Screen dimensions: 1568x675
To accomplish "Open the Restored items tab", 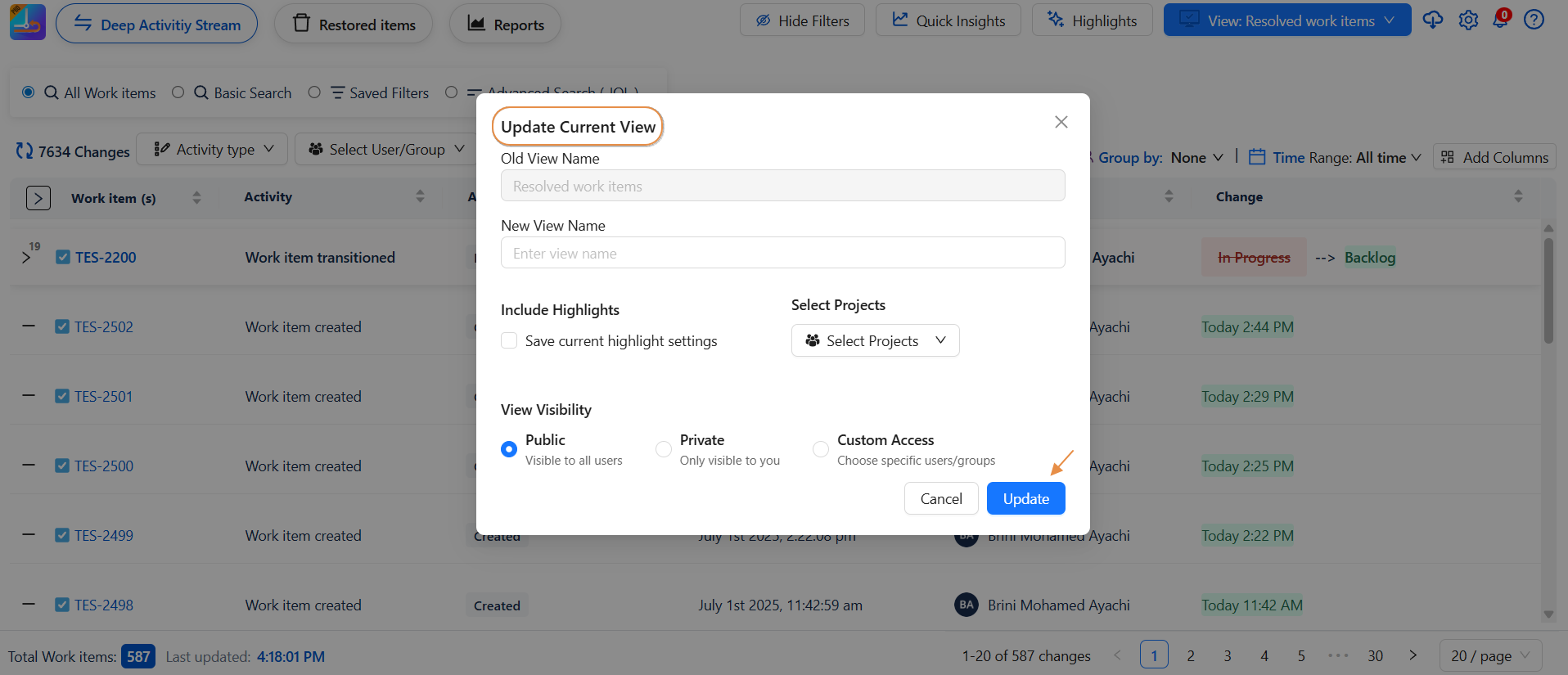I will [x=354, y=25].
